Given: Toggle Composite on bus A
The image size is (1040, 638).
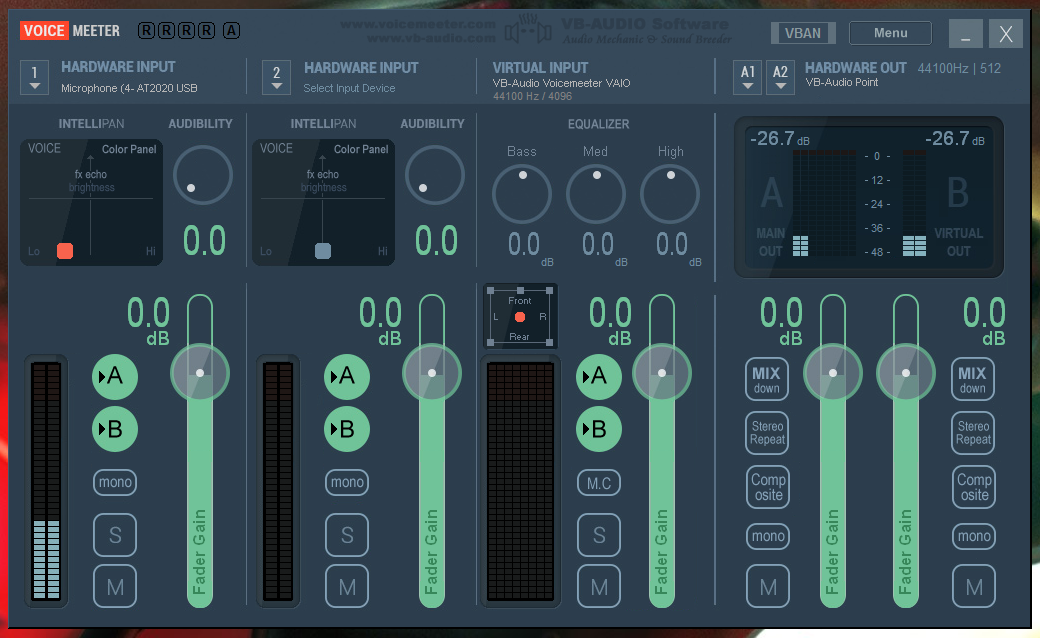Looking at the screenshot, I should click(768, 487).
